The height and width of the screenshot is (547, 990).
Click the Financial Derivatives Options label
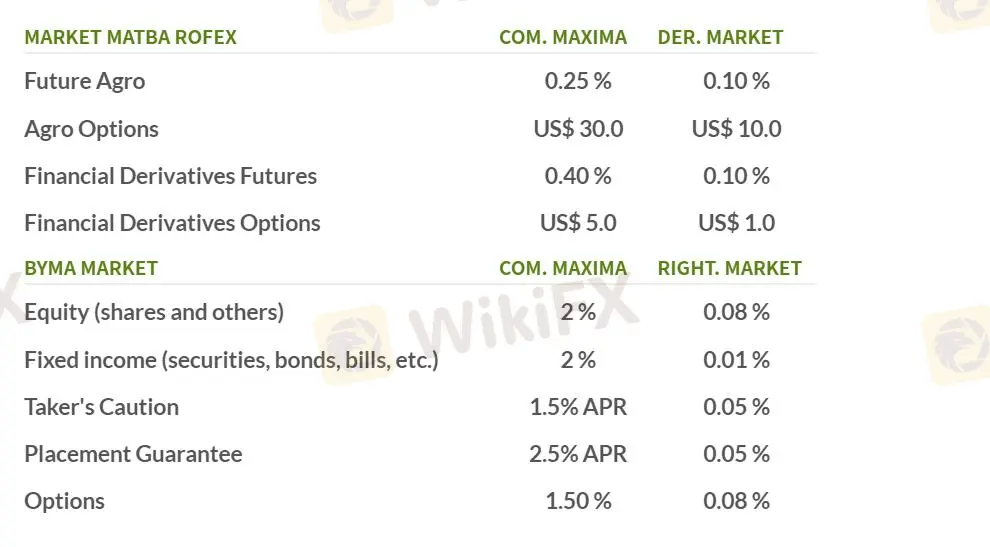coord(172,223)
